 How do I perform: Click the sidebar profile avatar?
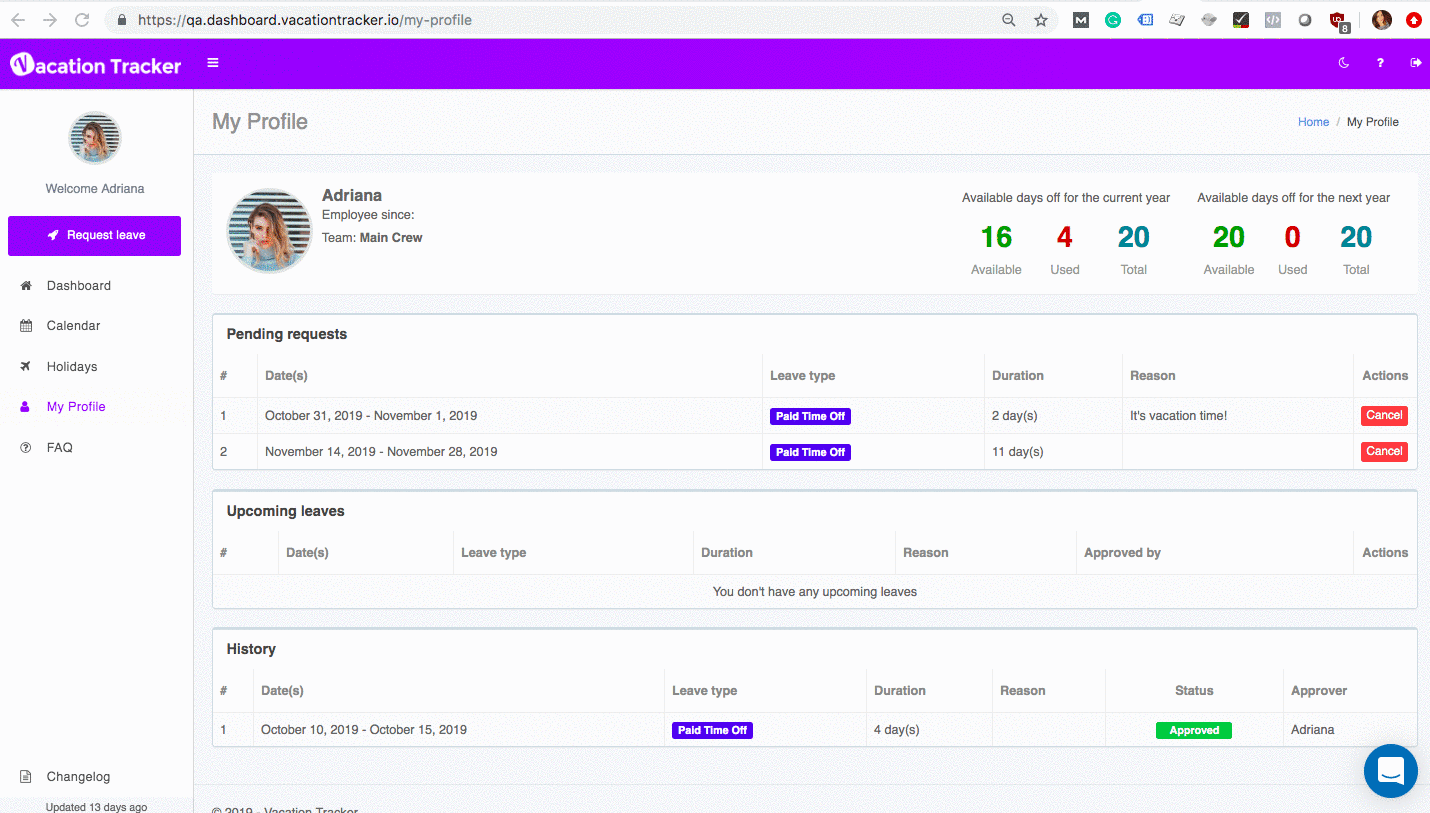[95, 138]
